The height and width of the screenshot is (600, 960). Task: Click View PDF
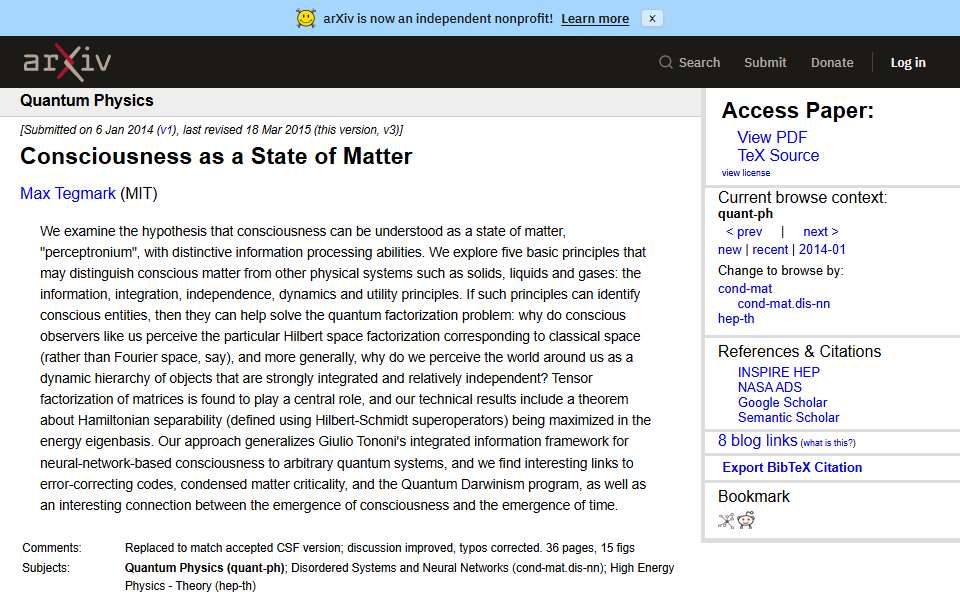[x=771, y=137]
